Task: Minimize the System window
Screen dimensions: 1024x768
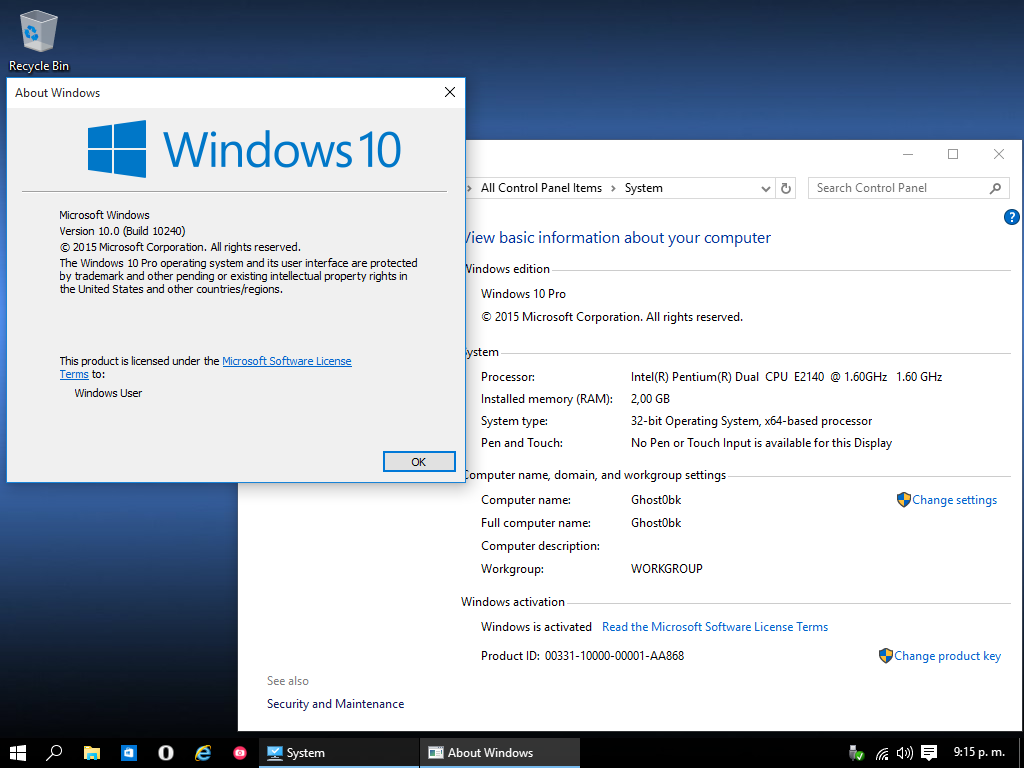Action: pos(908,154)
